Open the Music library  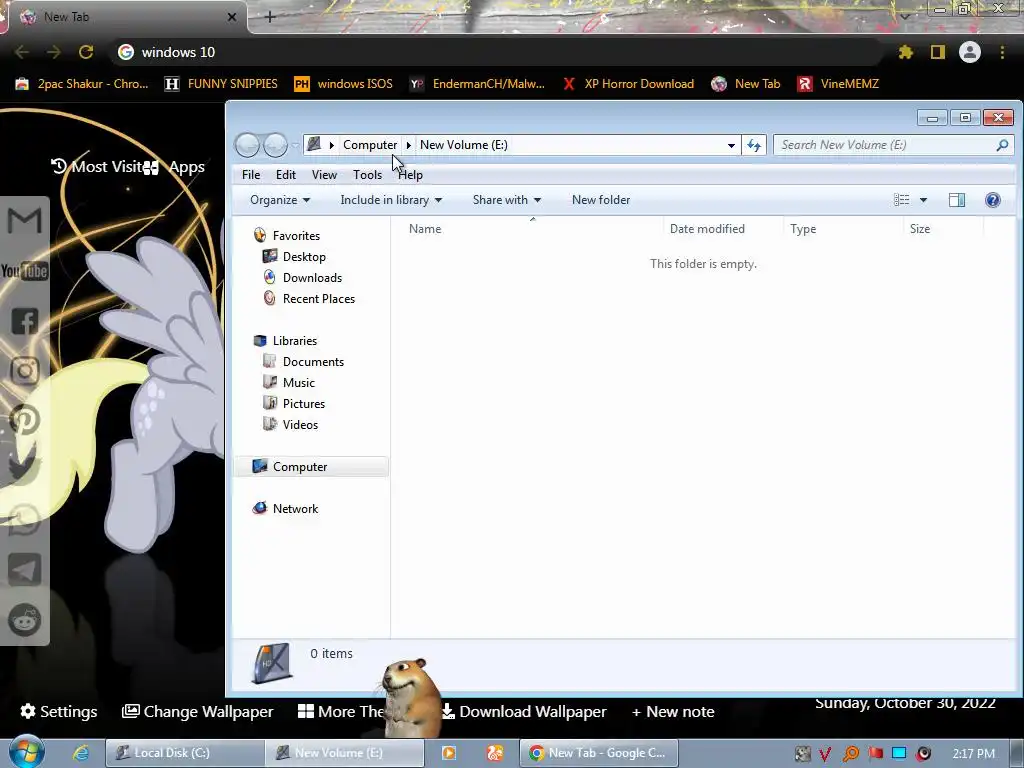click(x=298, y=383)
